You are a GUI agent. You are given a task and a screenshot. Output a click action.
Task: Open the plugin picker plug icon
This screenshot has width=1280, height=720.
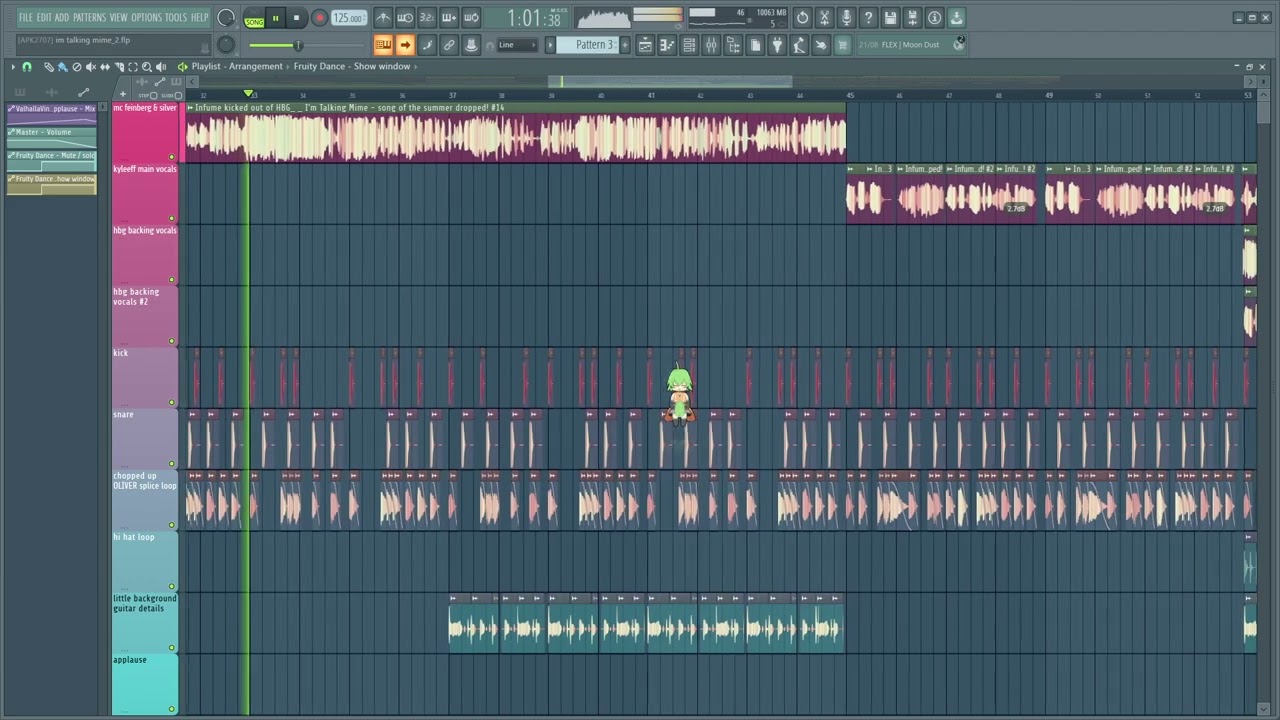click(x=777, y=45)
